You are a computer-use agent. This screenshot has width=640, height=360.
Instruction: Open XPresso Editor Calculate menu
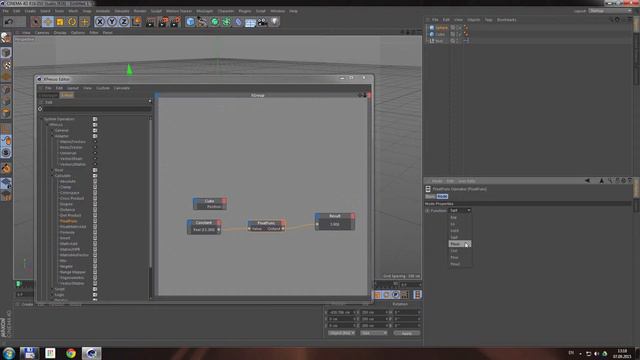(122, 88)
